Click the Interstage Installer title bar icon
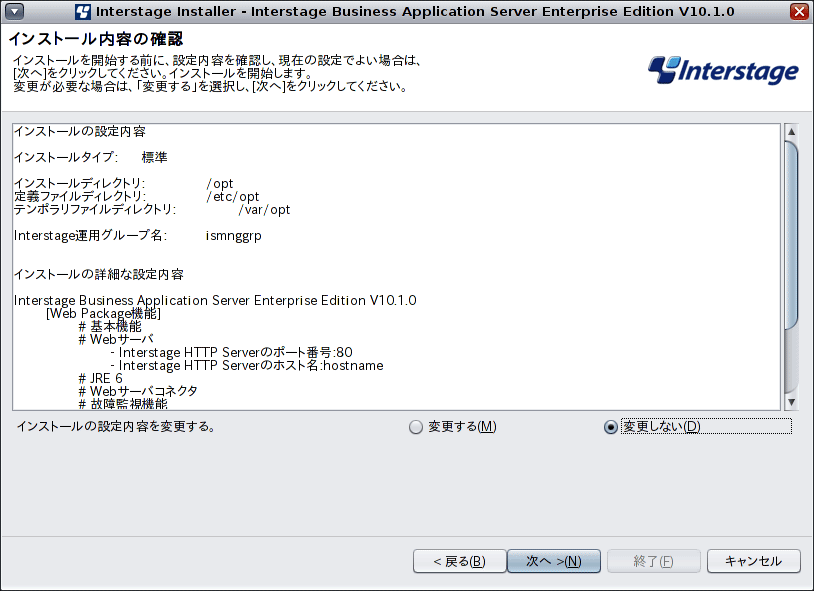814x591 pixels. point(83,11)
